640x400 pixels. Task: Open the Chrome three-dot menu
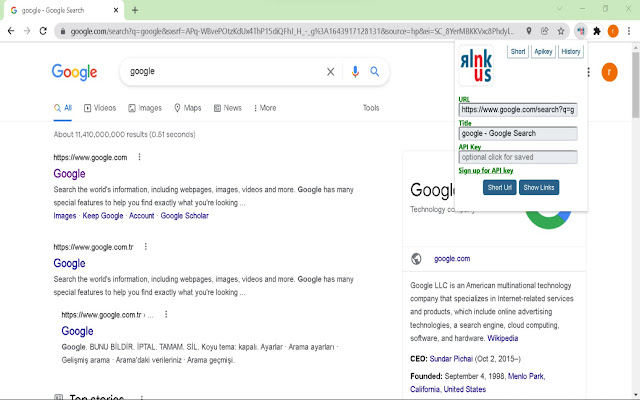(629, 31)
